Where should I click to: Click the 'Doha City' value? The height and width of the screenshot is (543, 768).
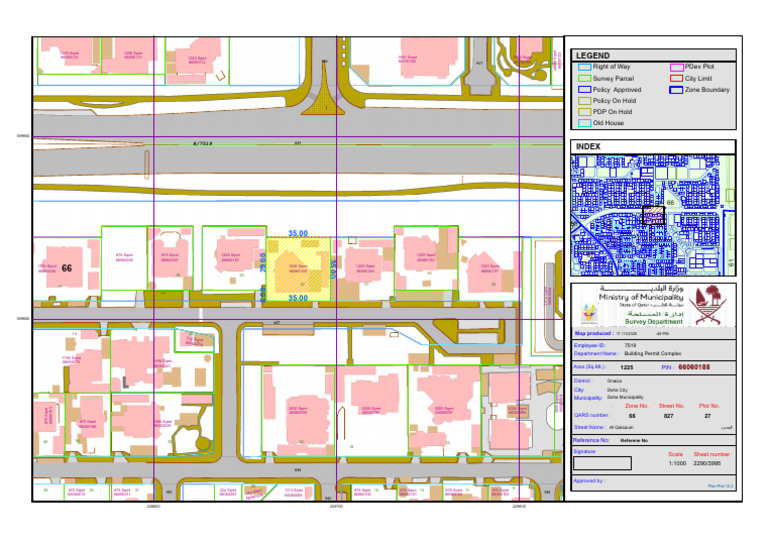(618, 390)
